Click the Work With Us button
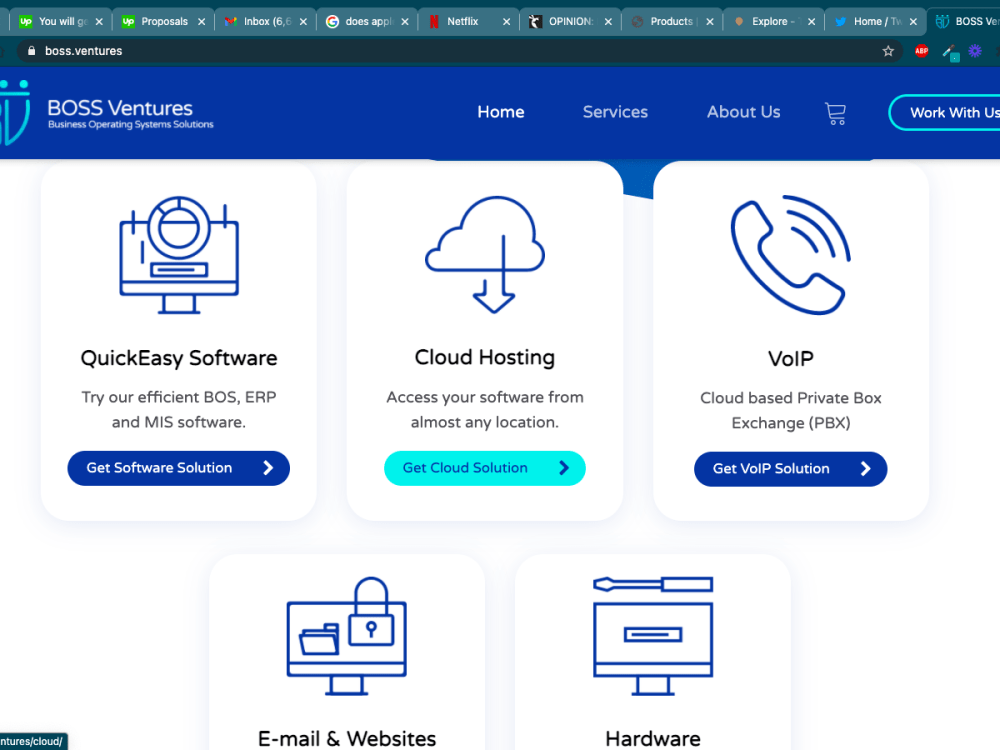The height and width of the screenshot is (750, 1000). click(x=945, y=113)
